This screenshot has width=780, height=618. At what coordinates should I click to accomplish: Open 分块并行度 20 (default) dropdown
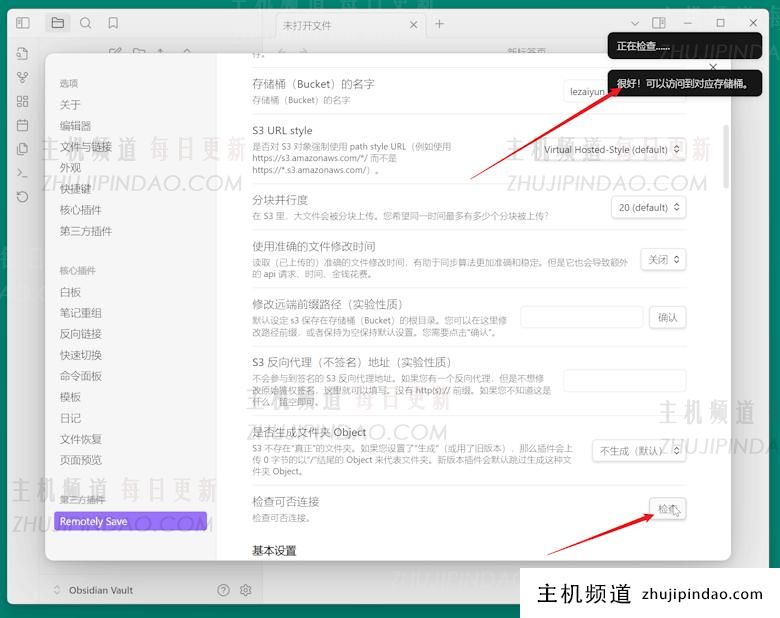point(649,207)
